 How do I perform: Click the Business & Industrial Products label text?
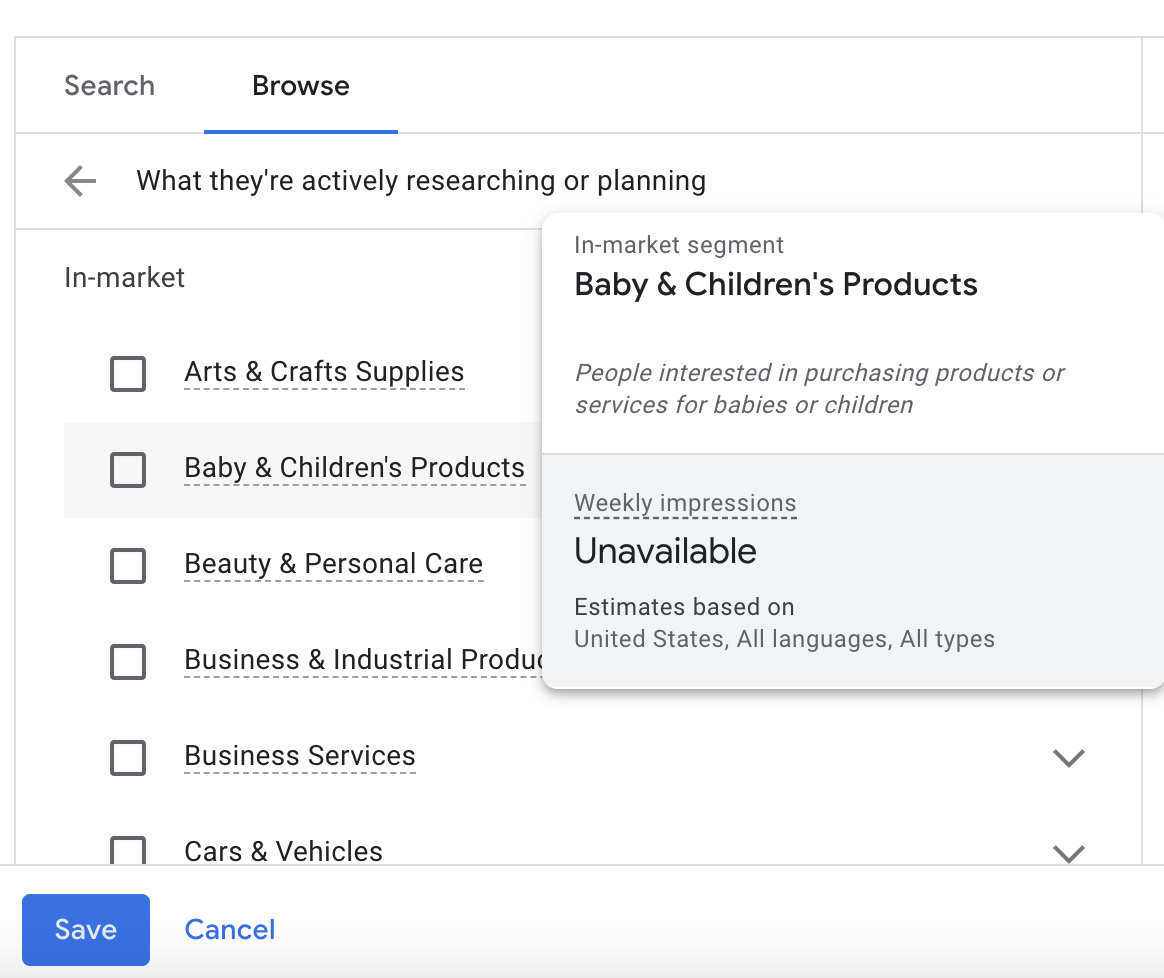(x=362, y=660)
